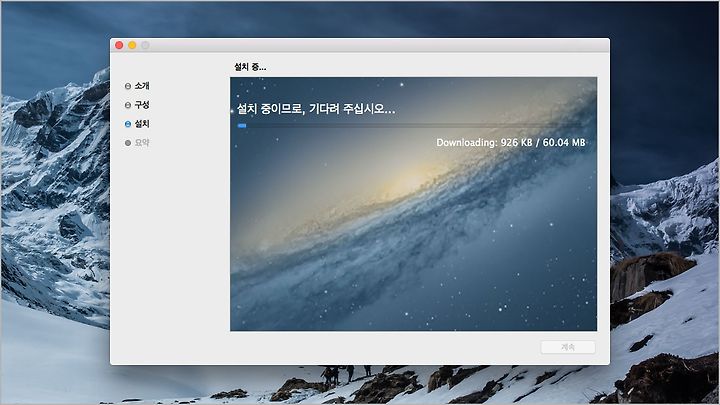The width and height of the screenshot is (720, 405).
Task: Click the 설치 중이므로, 기다려 주십시오... message
Action: click(x=316, y=109)
